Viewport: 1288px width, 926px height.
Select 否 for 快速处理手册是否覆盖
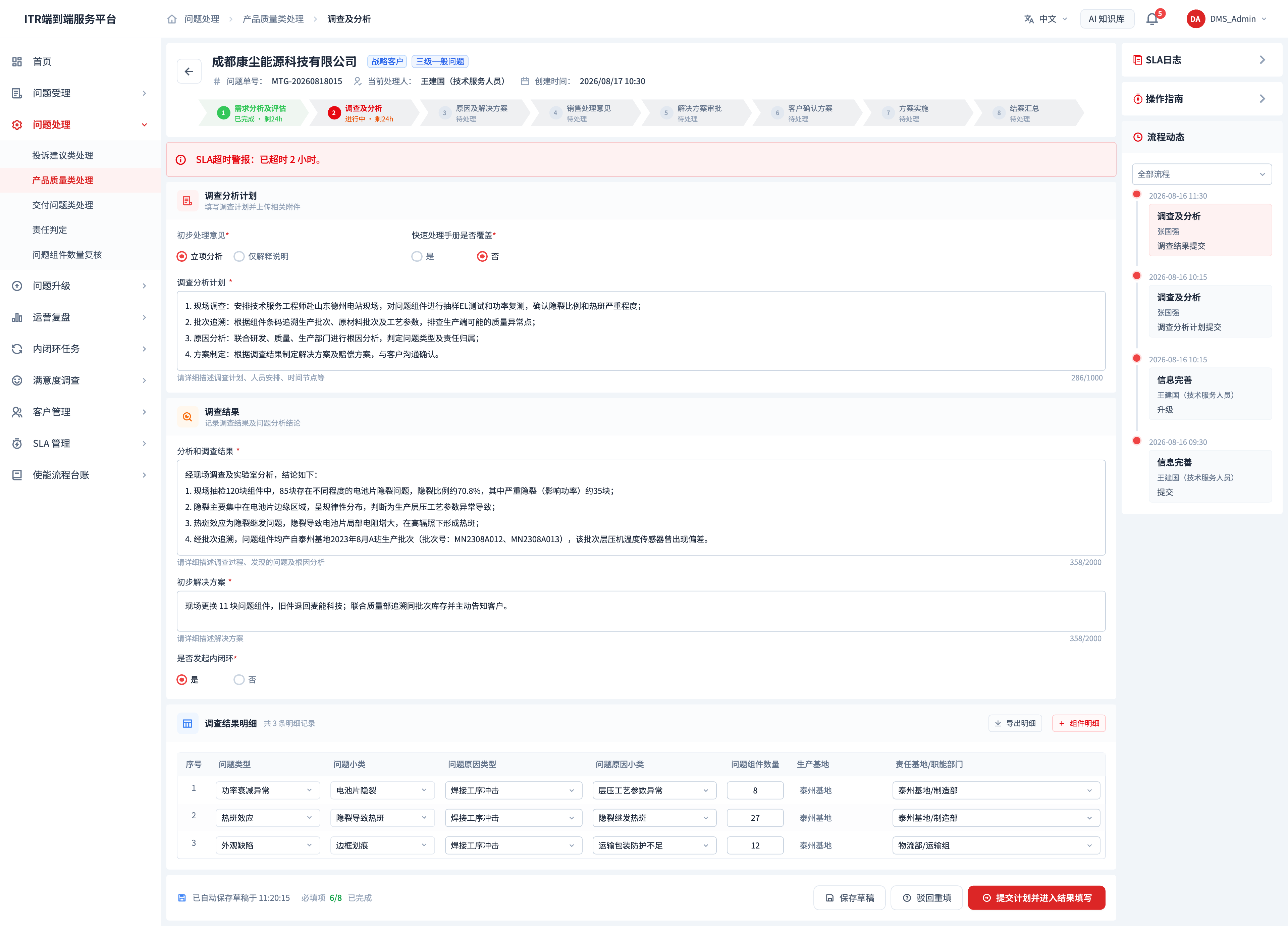point(482,256)
